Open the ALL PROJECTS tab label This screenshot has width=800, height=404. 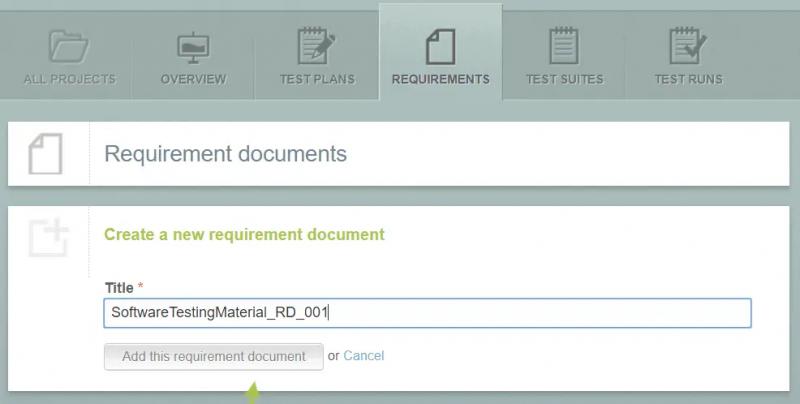coord(70,79)
